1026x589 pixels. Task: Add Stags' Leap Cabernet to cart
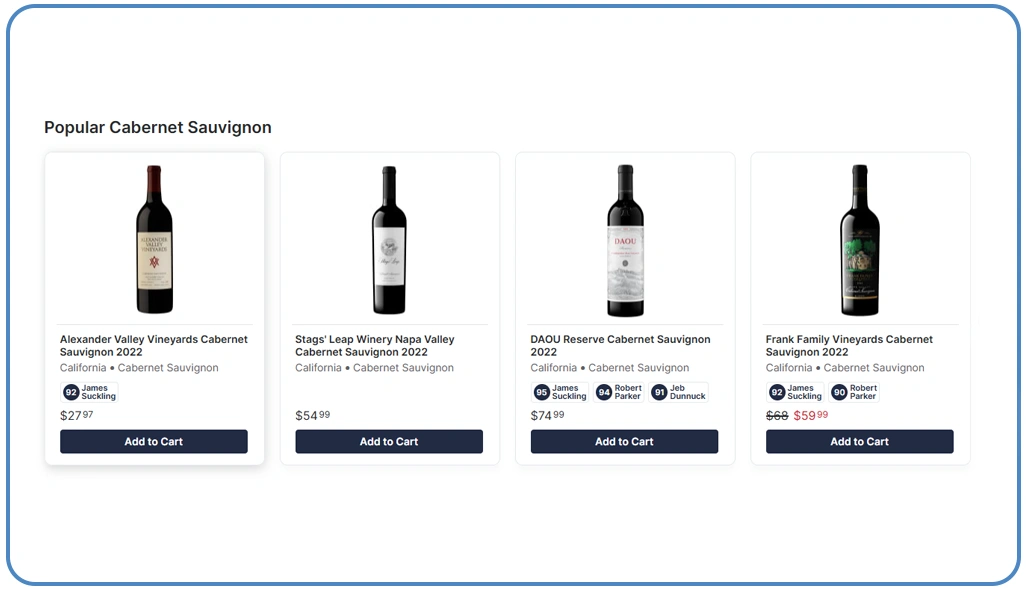389,442
